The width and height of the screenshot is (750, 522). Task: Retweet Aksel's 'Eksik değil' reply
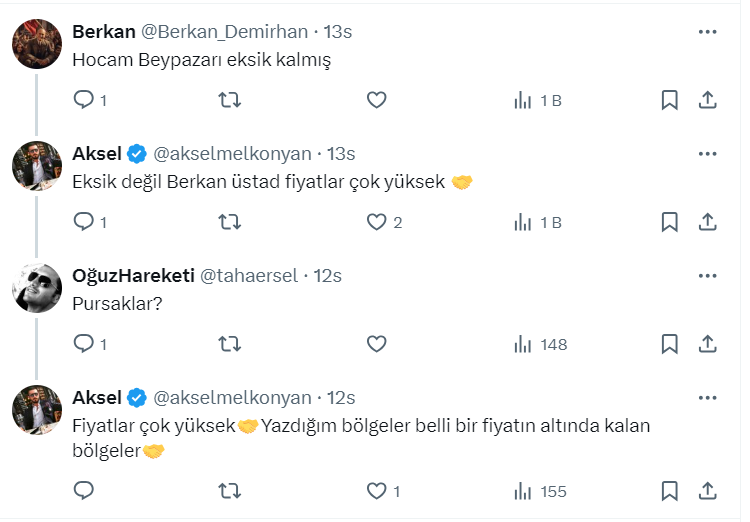[229, 222]
